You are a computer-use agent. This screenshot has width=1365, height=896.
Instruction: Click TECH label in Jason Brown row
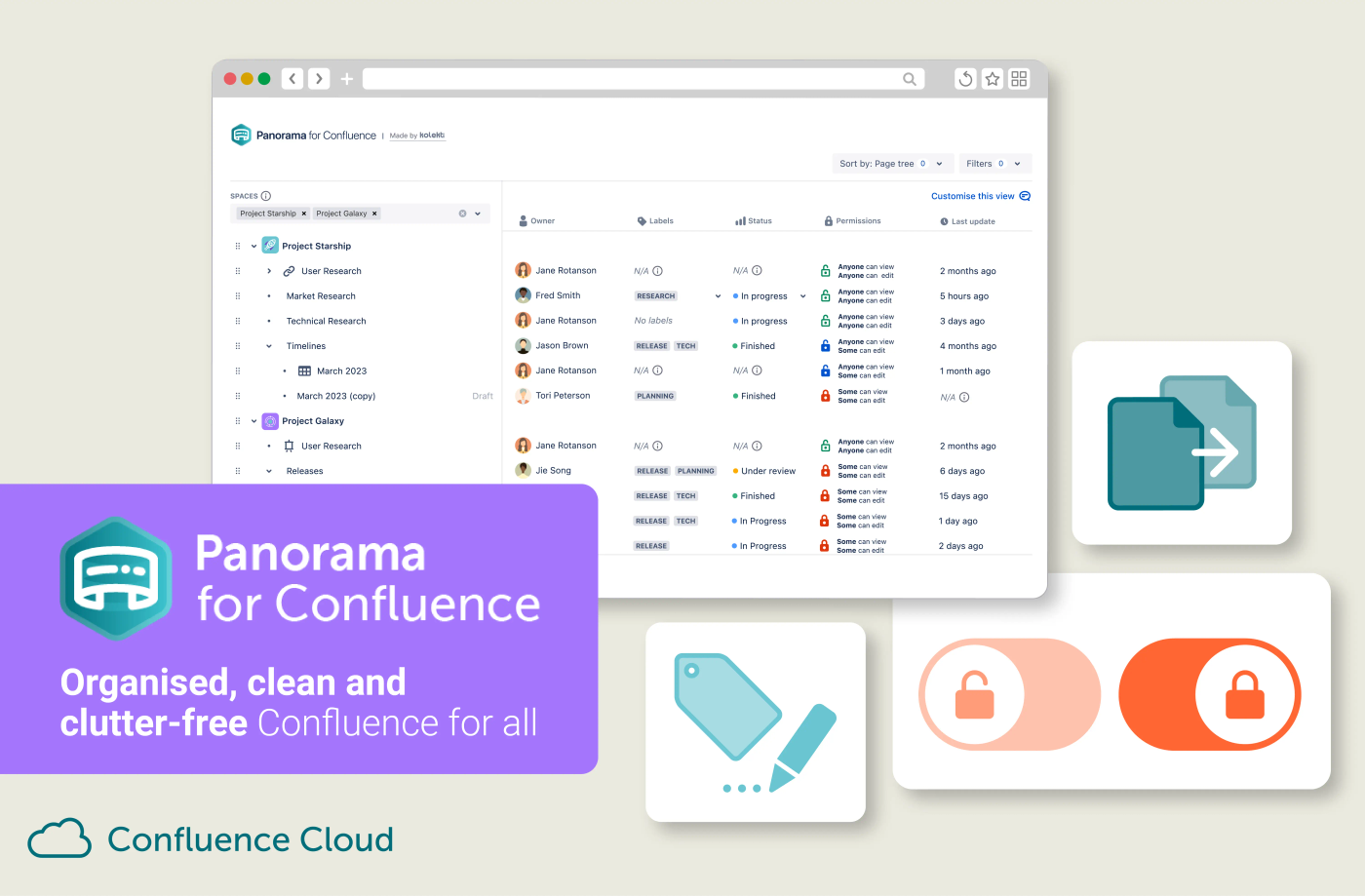click(686, 346)
